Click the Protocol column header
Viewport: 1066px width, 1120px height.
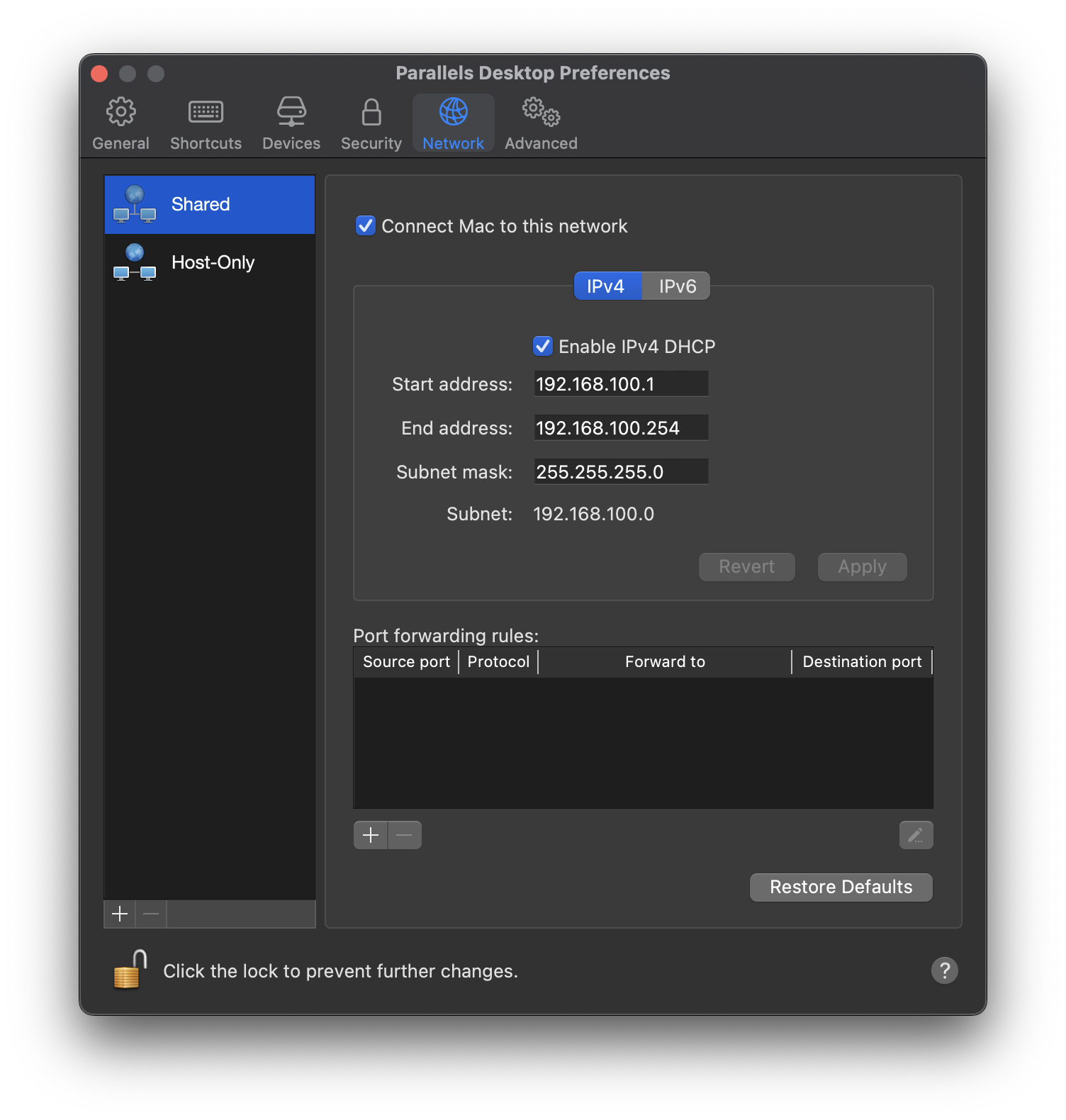tap(498, 662)
